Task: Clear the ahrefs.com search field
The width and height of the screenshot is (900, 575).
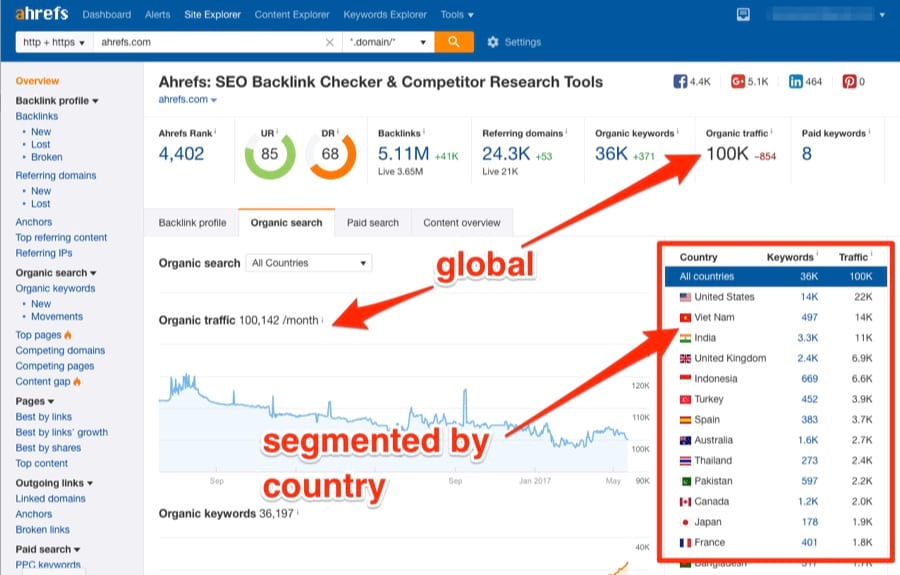Action: tap(329, 42)
